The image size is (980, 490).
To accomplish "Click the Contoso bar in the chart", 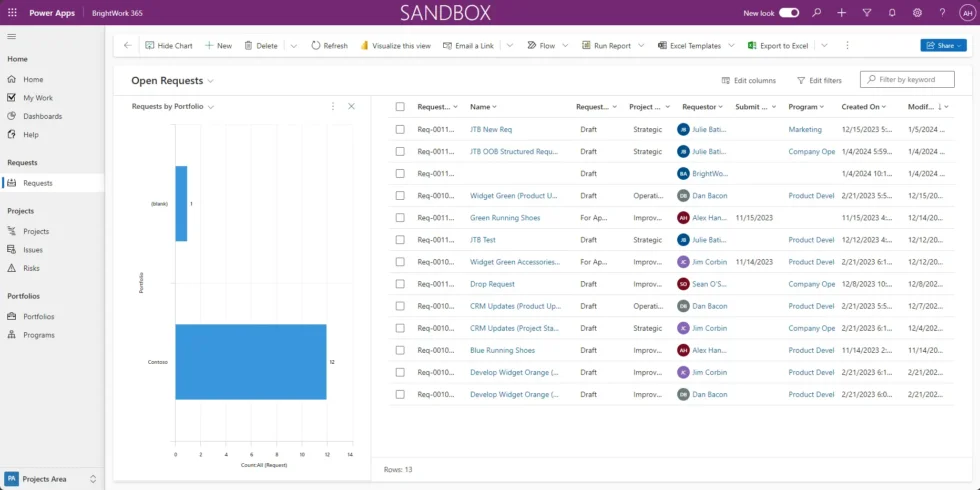I will point(250,361).
